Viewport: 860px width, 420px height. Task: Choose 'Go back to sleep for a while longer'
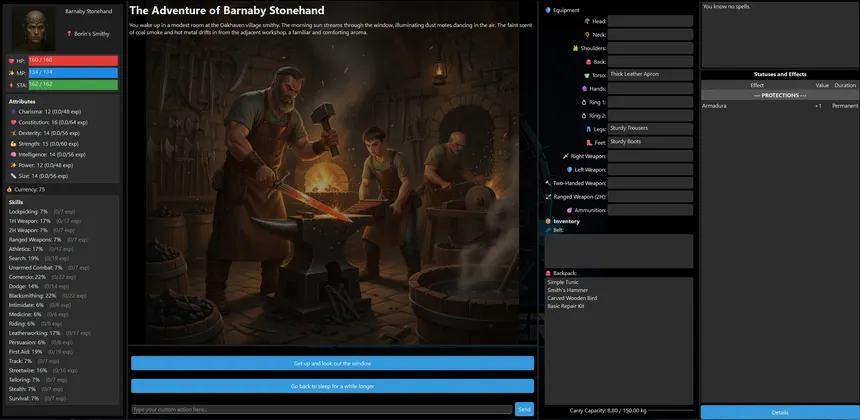coord(332,385)
